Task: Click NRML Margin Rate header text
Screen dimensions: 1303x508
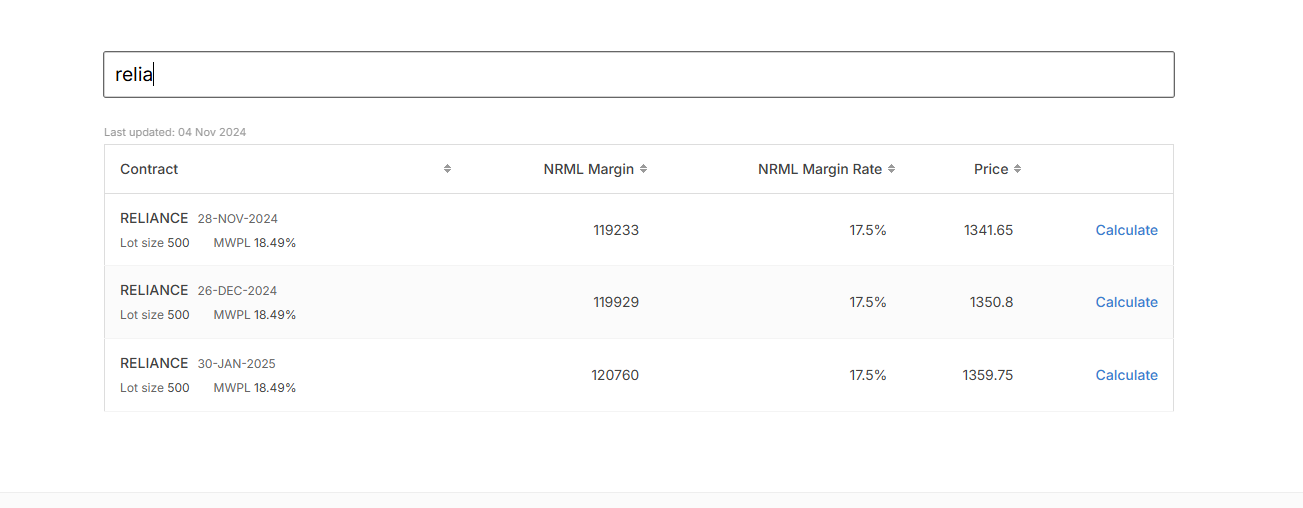Action: (x=820, y=169)
